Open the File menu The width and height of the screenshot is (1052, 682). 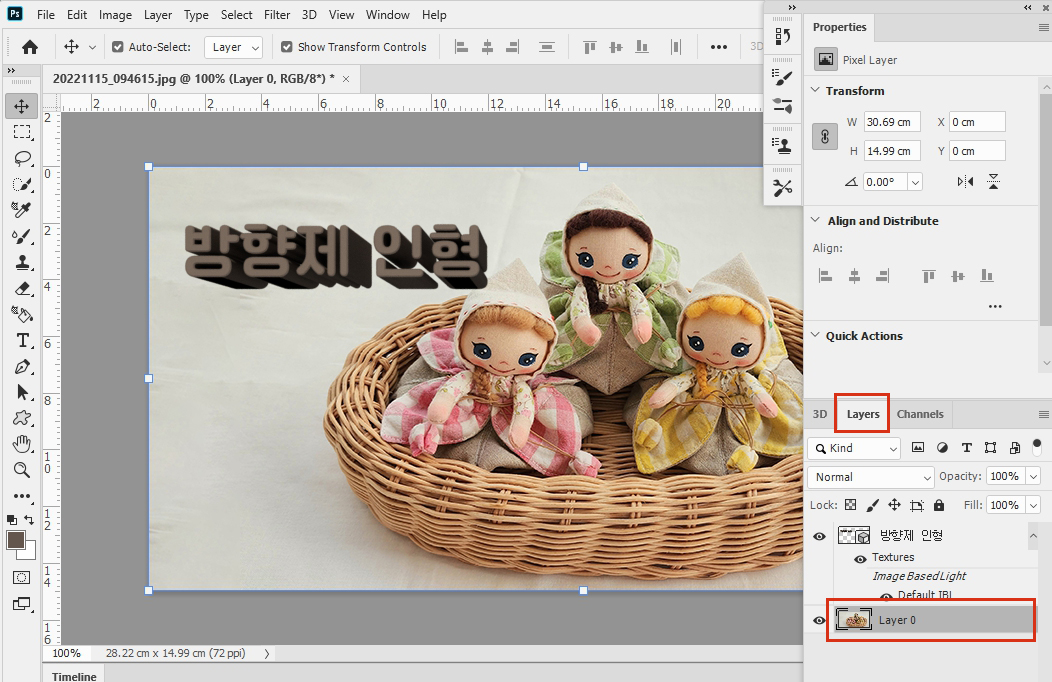[x=46, y=15]
